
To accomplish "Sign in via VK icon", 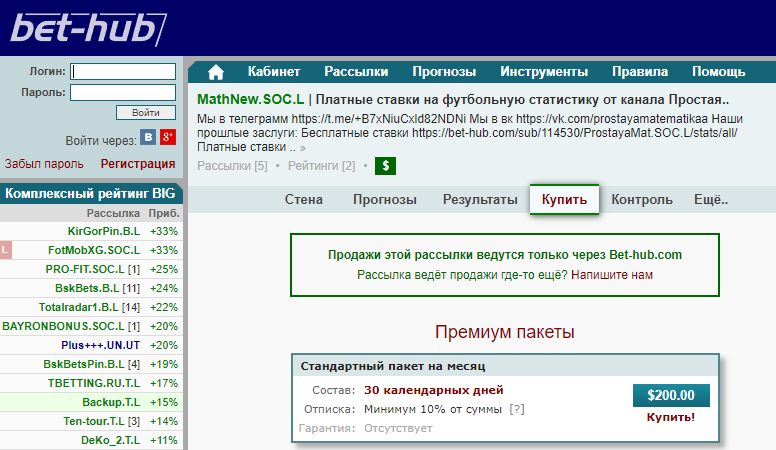I will tap(148, 137).
